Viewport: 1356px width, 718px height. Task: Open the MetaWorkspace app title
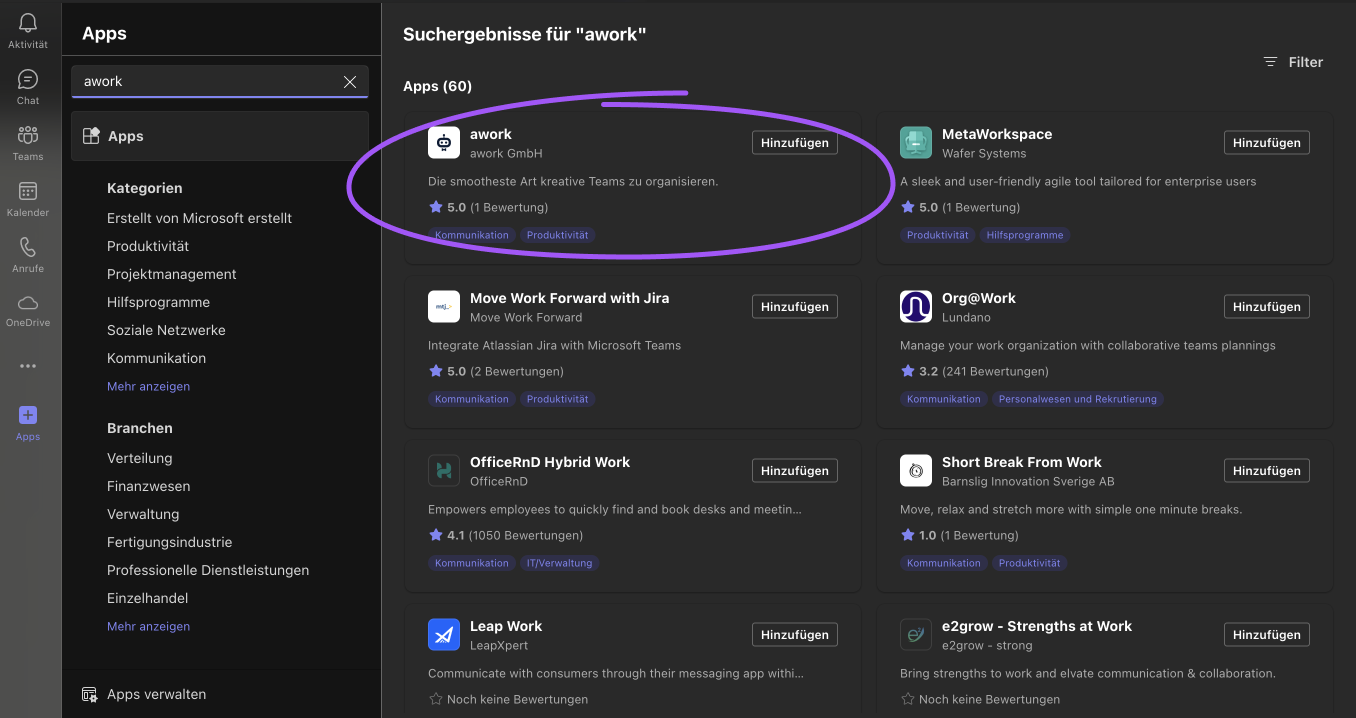pos(997,134)
